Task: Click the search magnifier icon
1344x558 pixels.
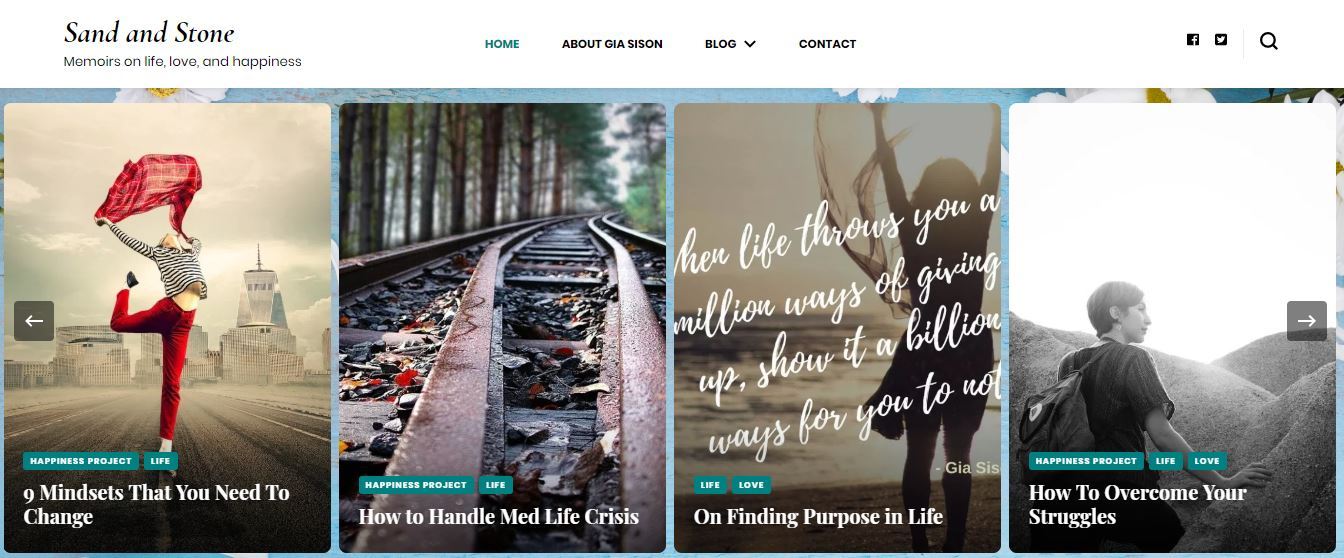Action: (x=1269, y=41)
